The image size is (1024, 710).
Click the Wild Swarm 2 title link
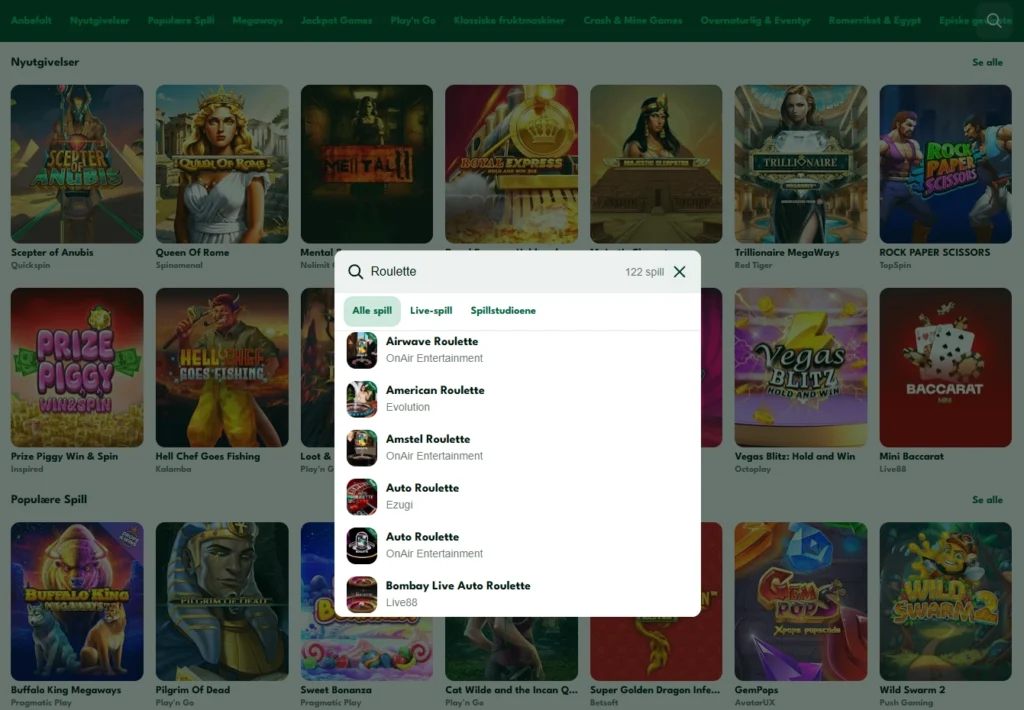[912, 690]
